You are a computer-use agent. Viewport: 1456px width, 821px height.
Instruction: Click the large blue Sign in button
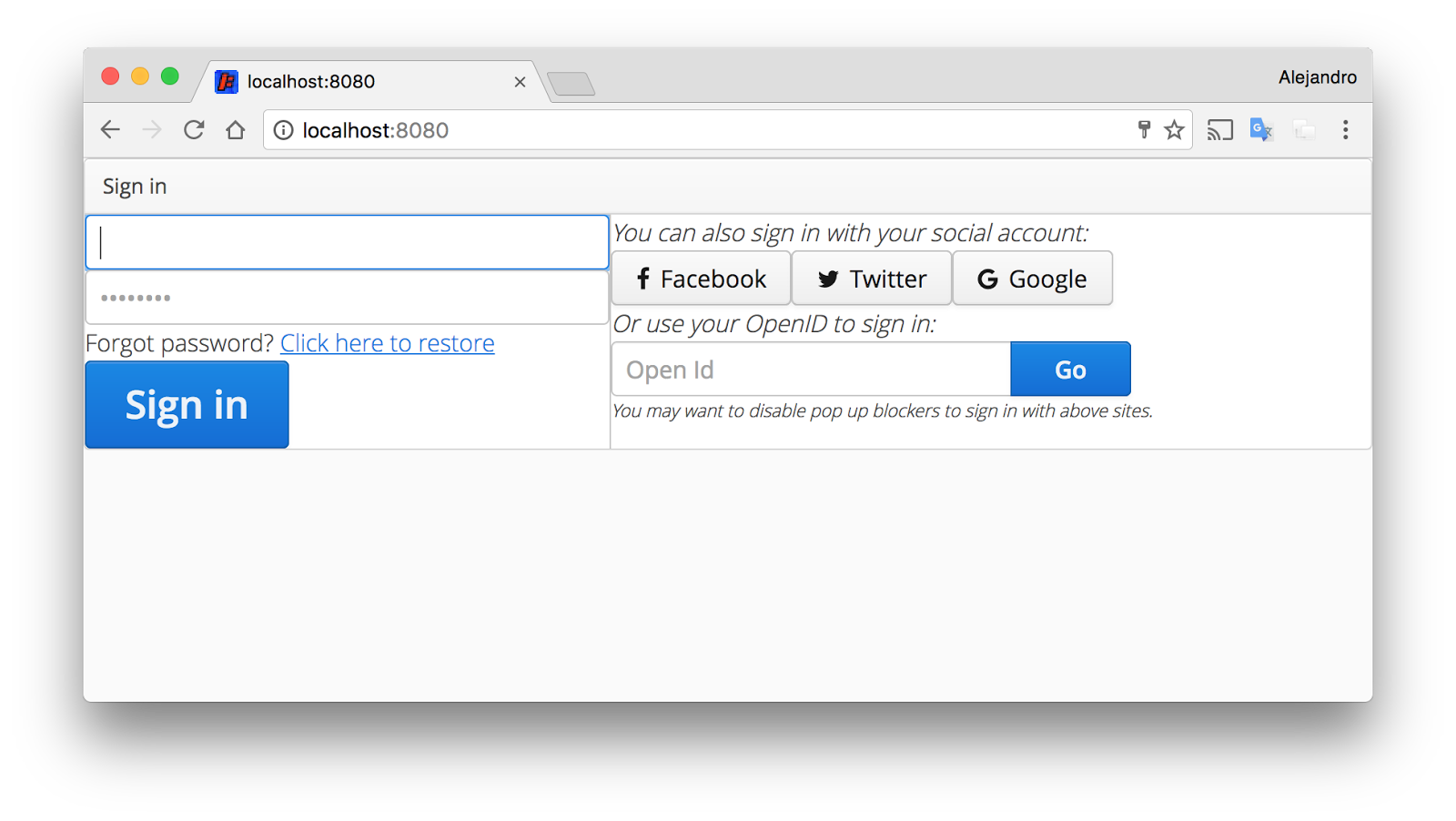(x=187, y=405)
